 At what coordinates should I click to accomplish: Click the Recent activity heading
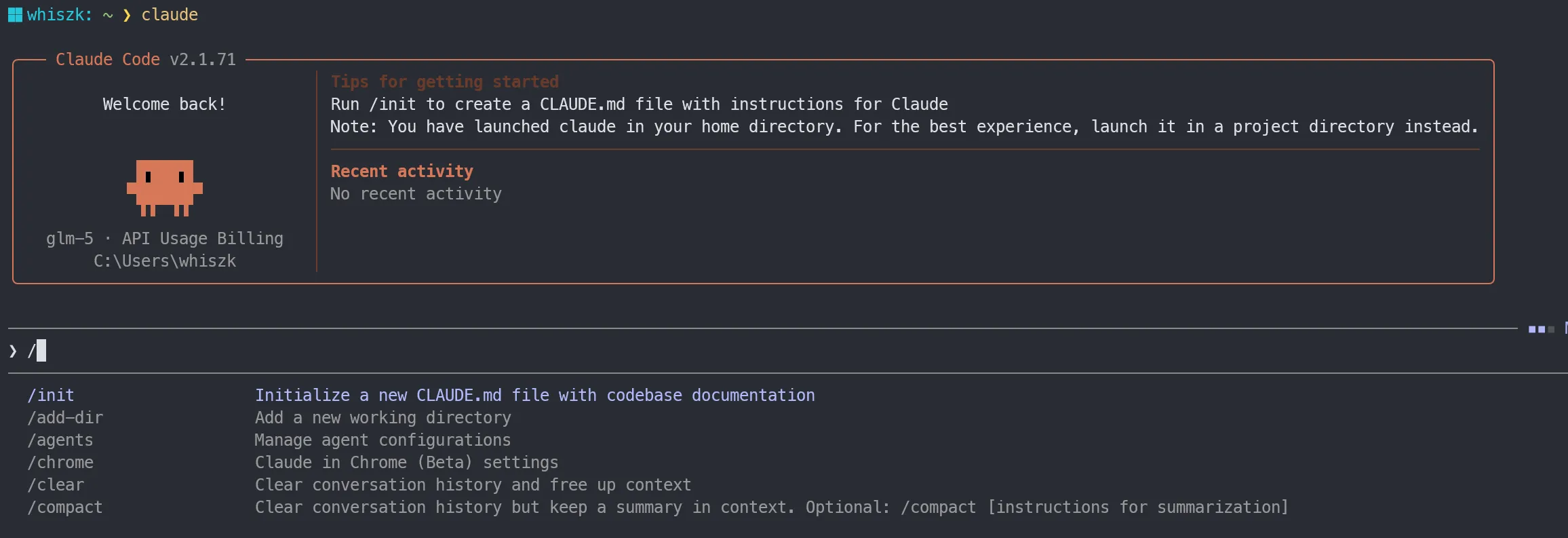[x=401, y=171]
